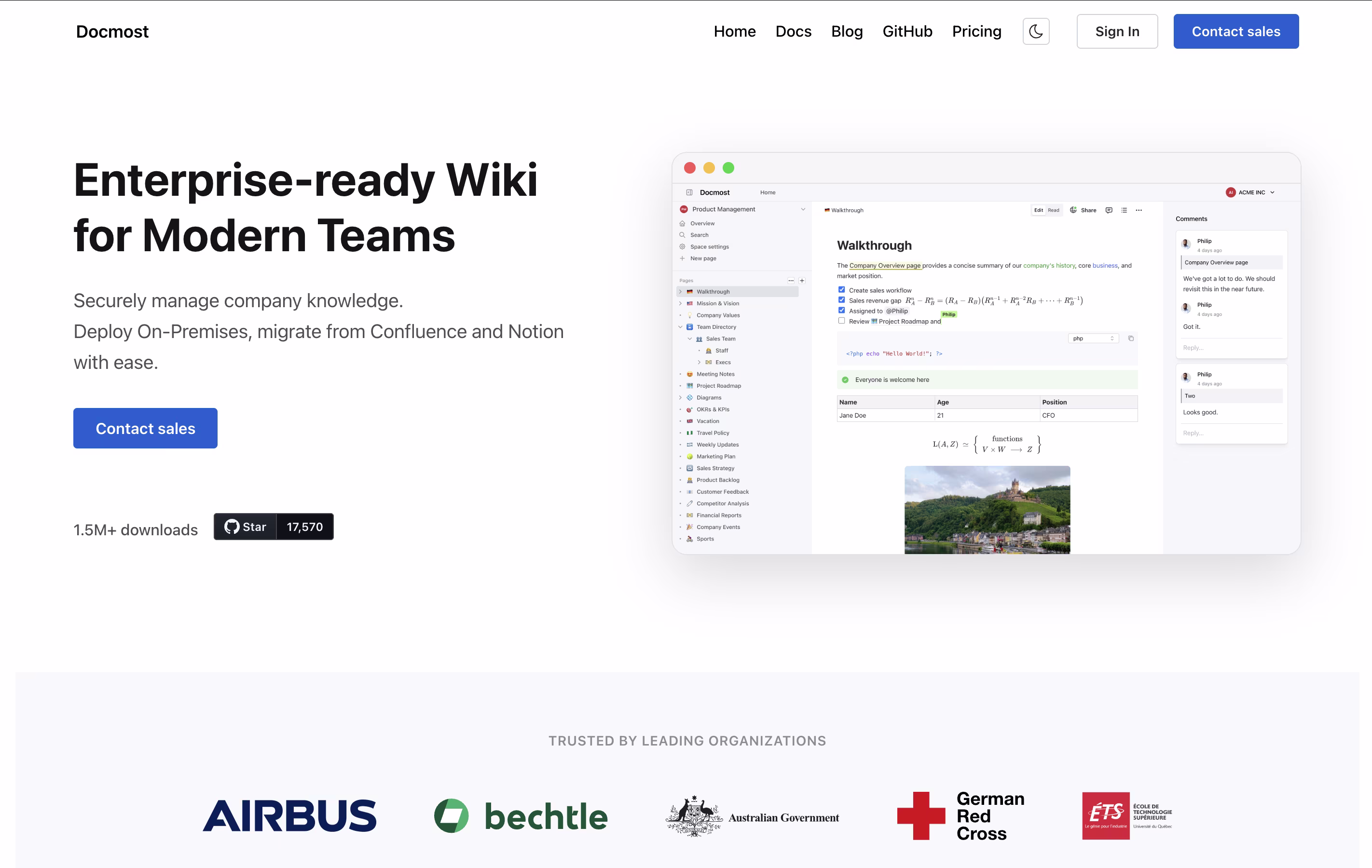
Task: Click the lightbulb icon beside Company Values
Action: [x=689, y=315]
